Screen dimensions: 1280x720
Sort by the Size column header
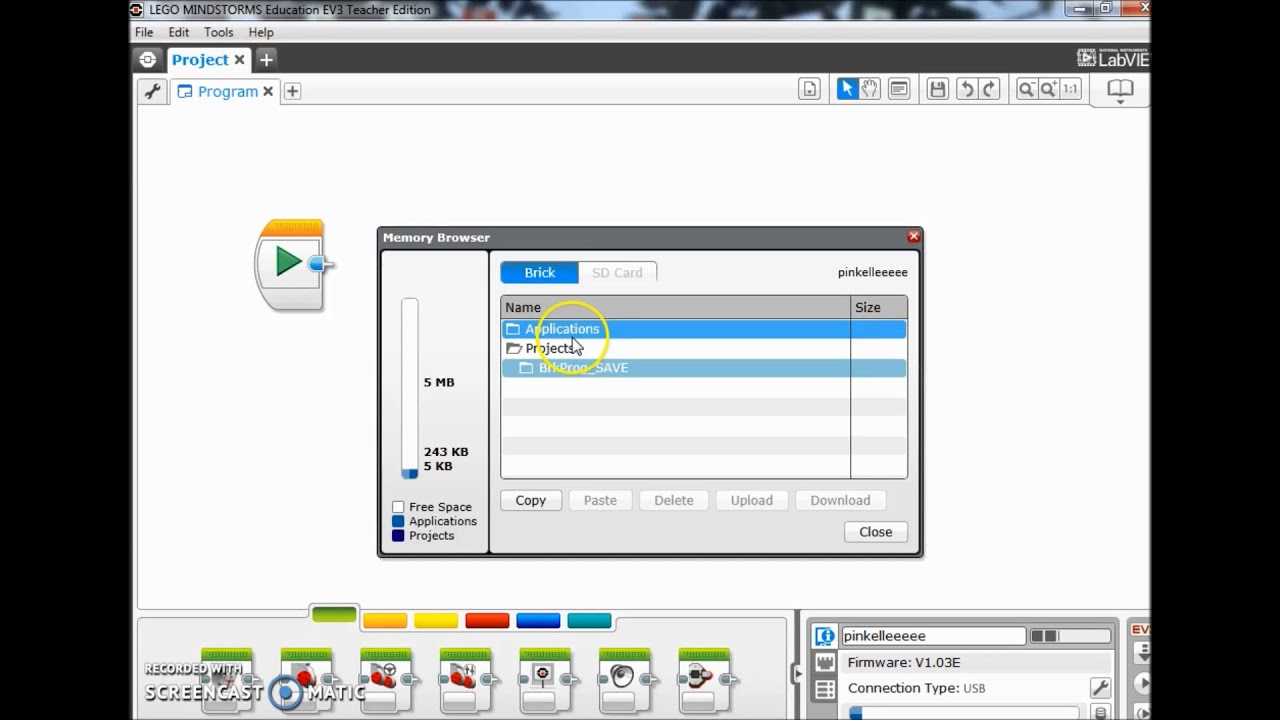(x=879, y=307)
